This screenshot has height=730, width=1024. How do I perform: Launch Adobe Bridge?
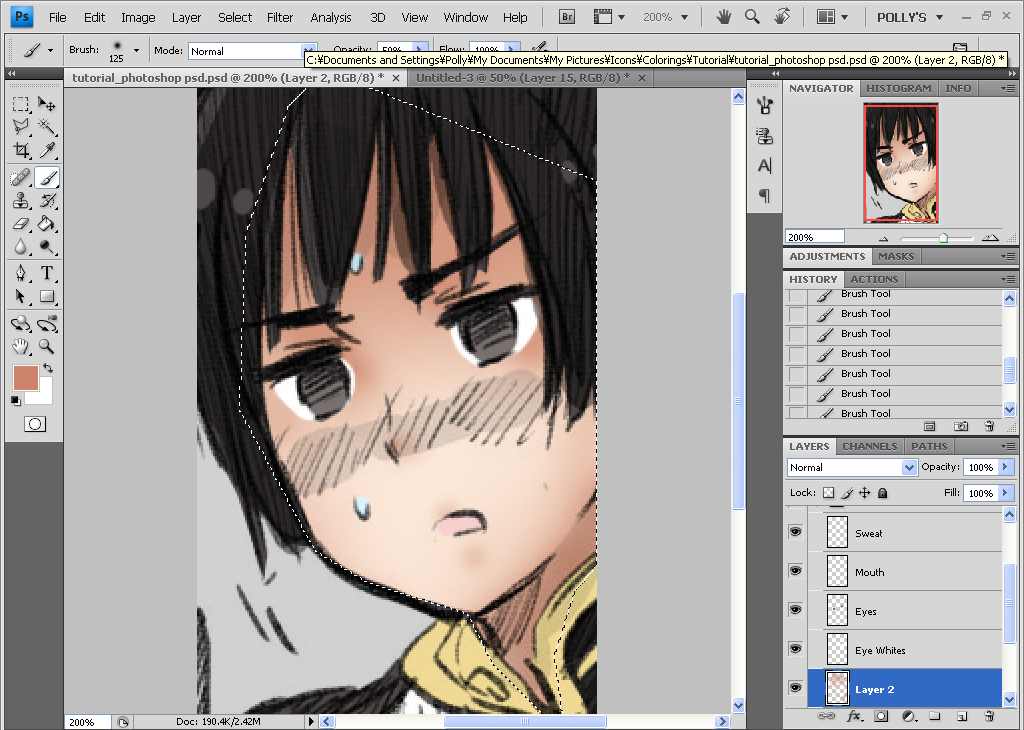(567, 17)
